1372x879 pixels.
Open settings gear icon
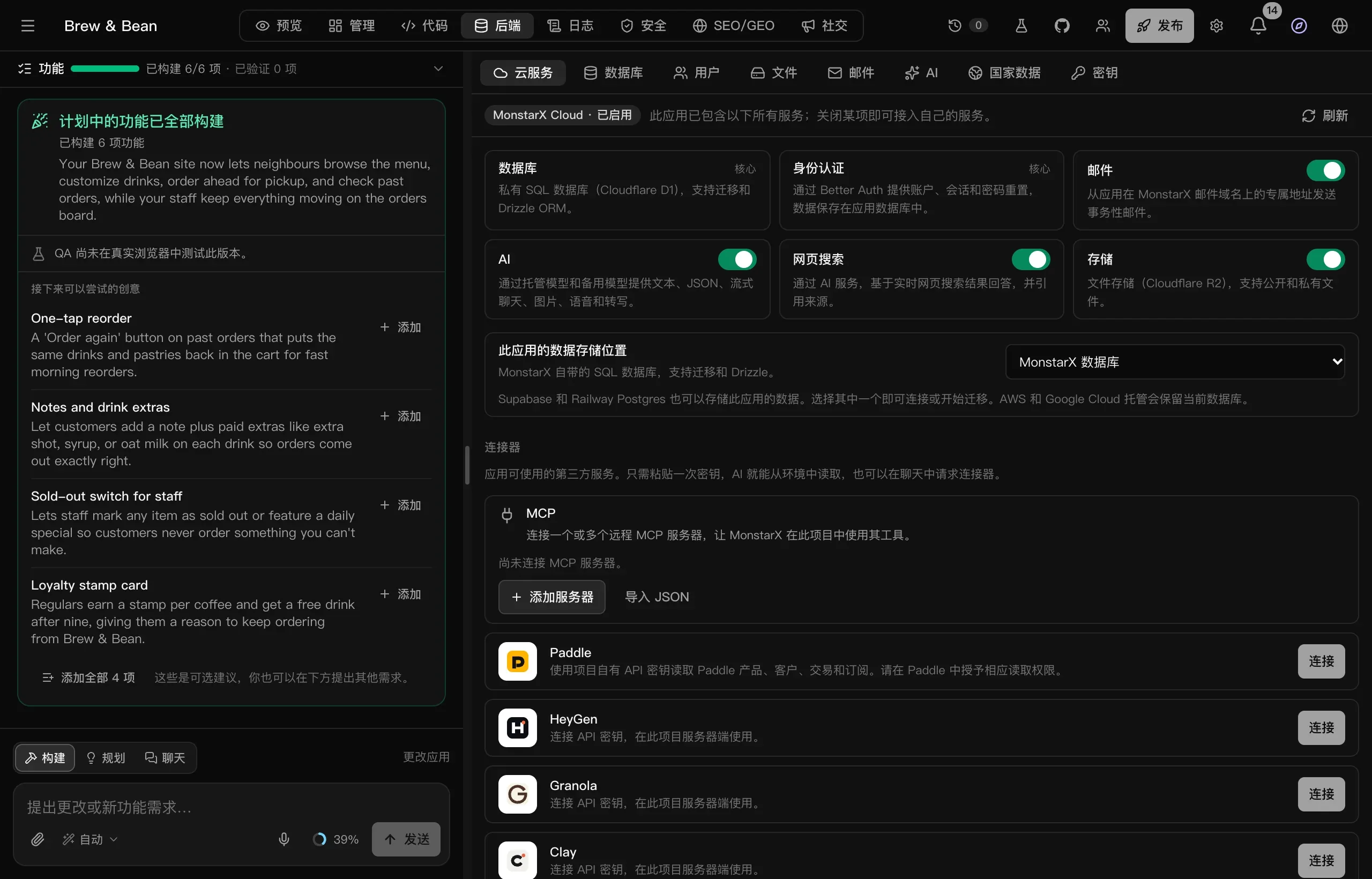(1216, 26)
